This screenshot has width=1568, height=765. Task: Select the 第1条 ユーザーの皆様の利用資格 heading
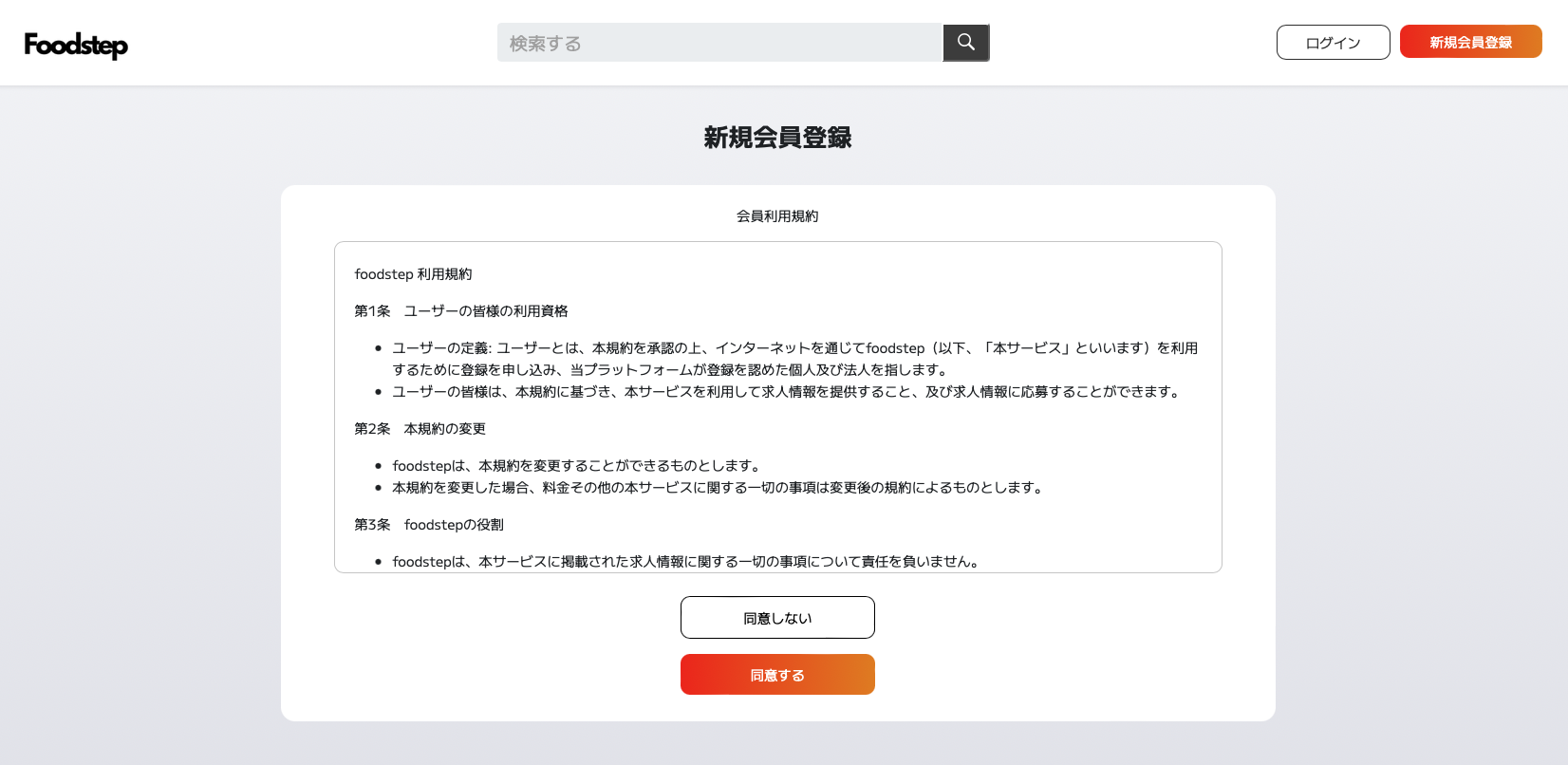[x=461, y=311]
